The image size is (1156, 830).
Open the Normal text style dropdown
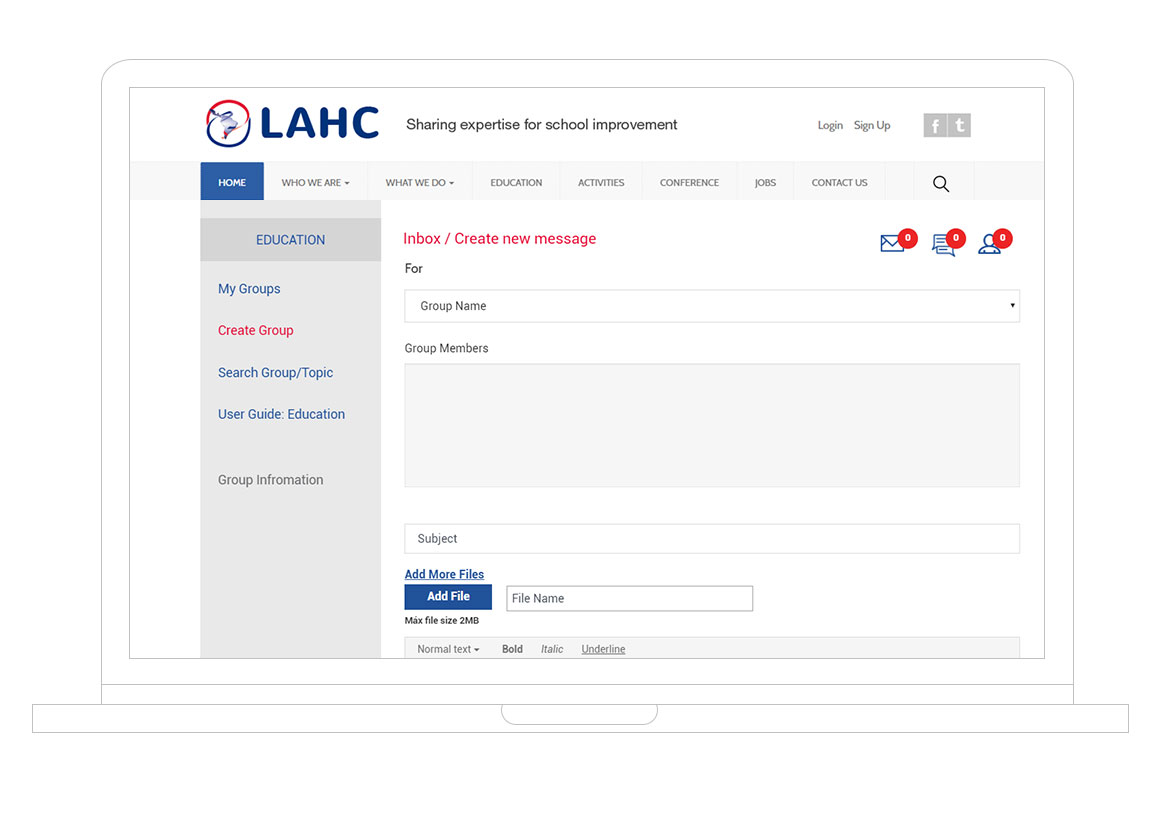(448, 649)
